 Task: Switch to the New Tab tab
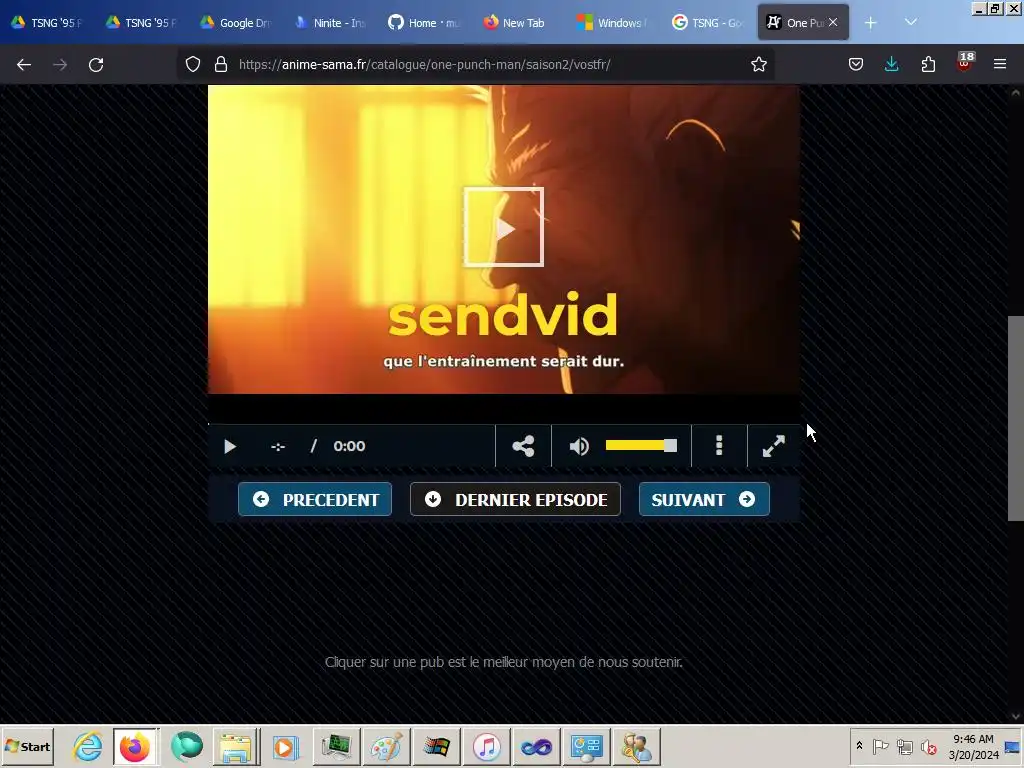[519, 23]
